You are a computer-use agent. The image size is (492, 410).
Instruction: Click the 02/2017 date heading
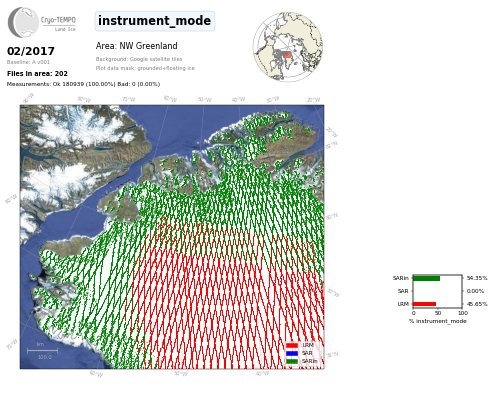click(31, 51)
